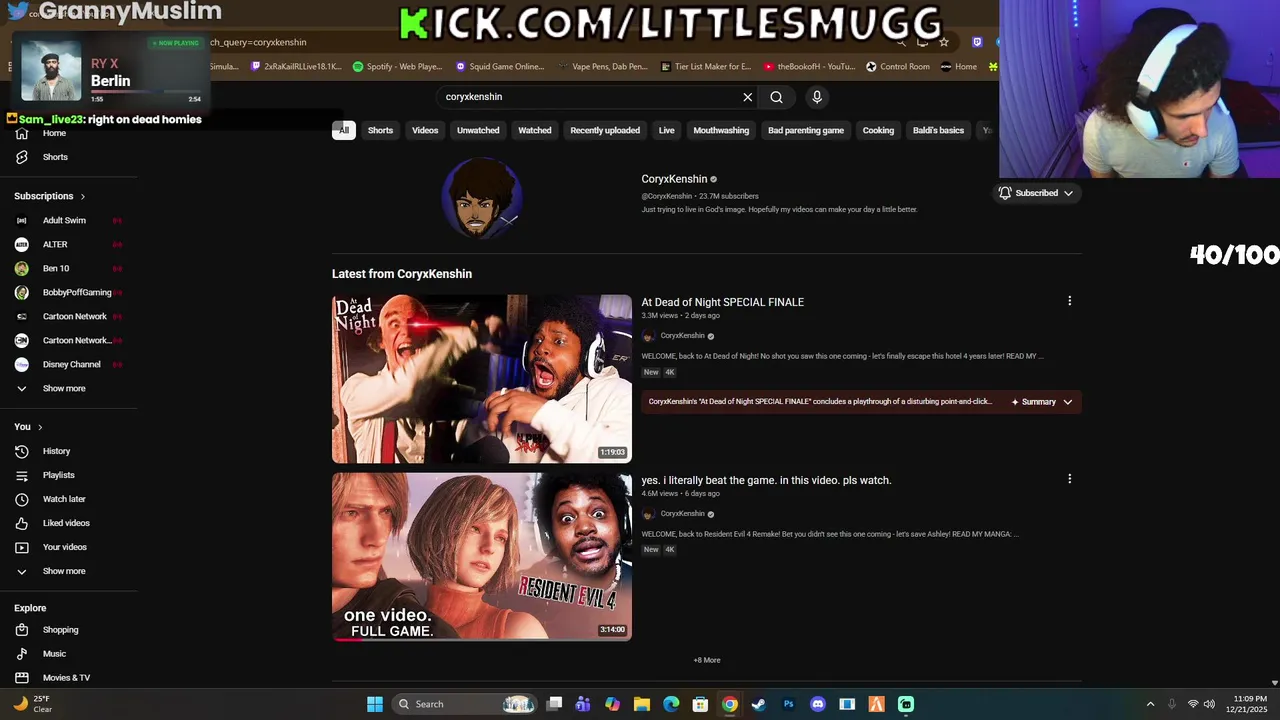Open File Explorer from taskbar
This screenshot has width=1280, height=720.
tap(642, 704)
